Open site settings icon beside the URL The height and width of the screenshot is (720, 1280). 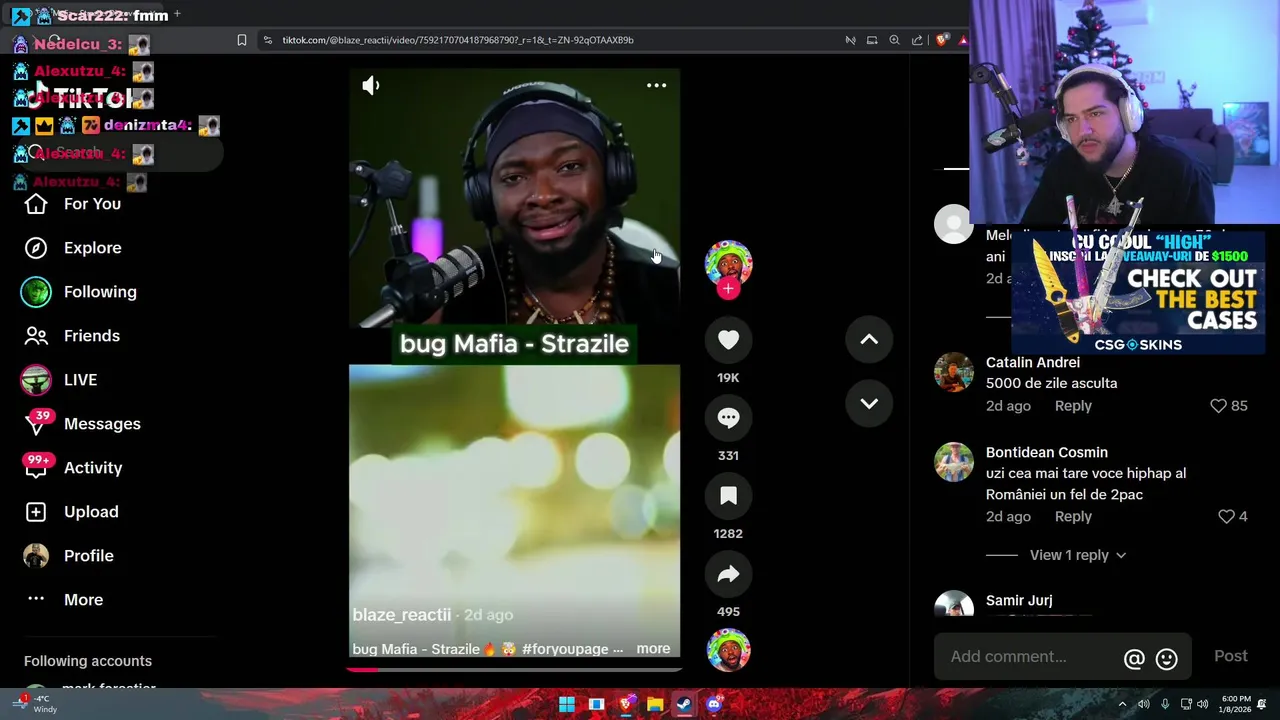[x=268, y=40]
